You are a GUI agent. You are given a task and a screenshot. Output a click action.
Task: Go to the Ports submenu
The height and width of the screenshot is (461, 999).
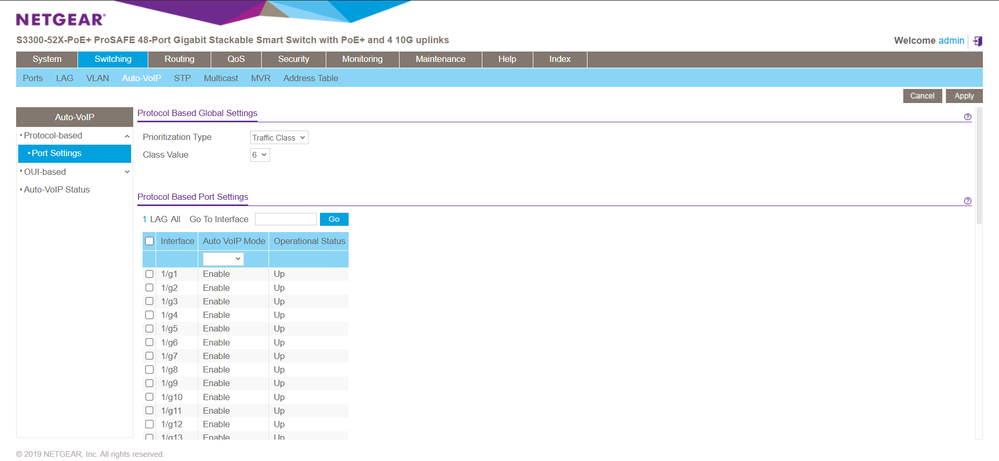[33, 78]
